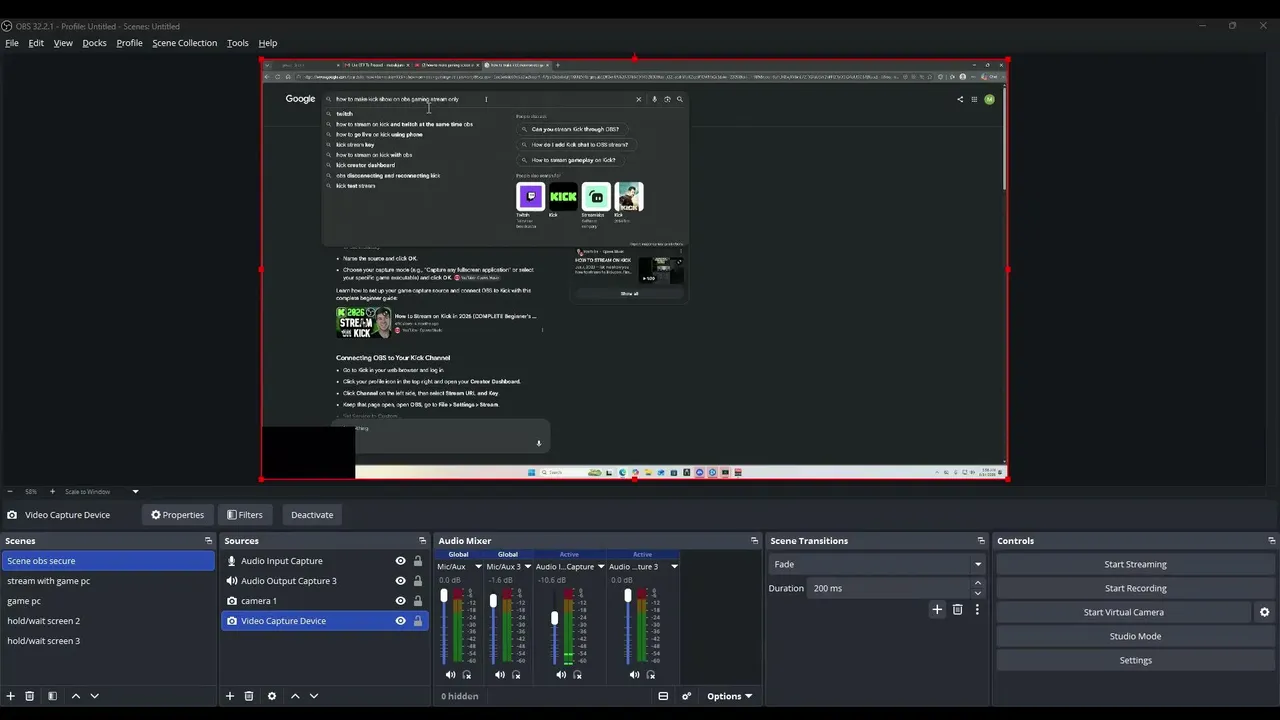The width and height of the screenshot is (1280, 720).
Task: Add a new scene with the plus icon
Action: click(11, 696)
